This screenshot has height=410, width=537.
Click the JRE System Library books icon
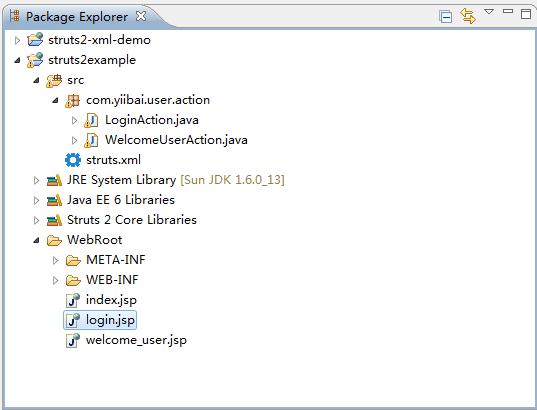pos(54,180)
